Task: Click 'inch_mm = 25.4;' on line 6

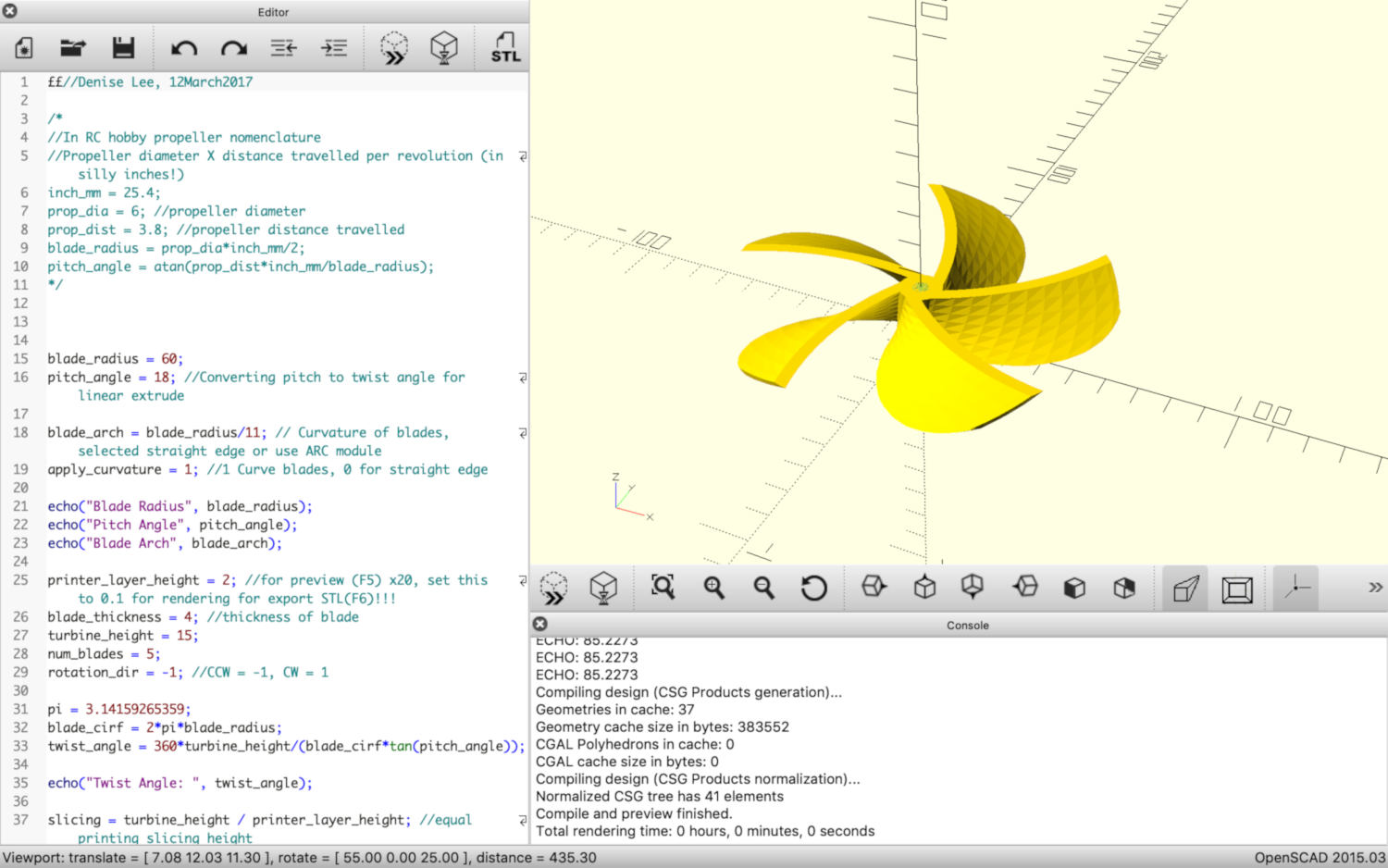Action: (x=104, y=192)
